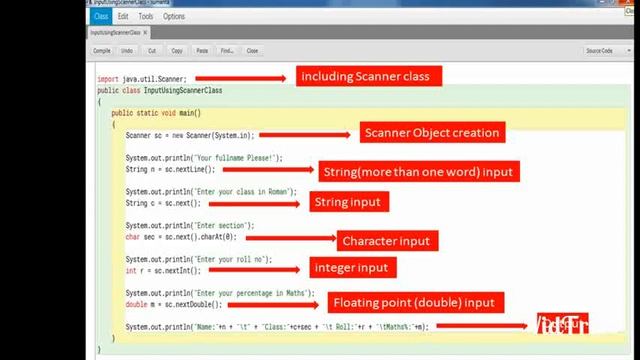Image resolution: width=640 pixels, height=360 pixels.
Task: Click the Paste button
Action: coord(202,51)
